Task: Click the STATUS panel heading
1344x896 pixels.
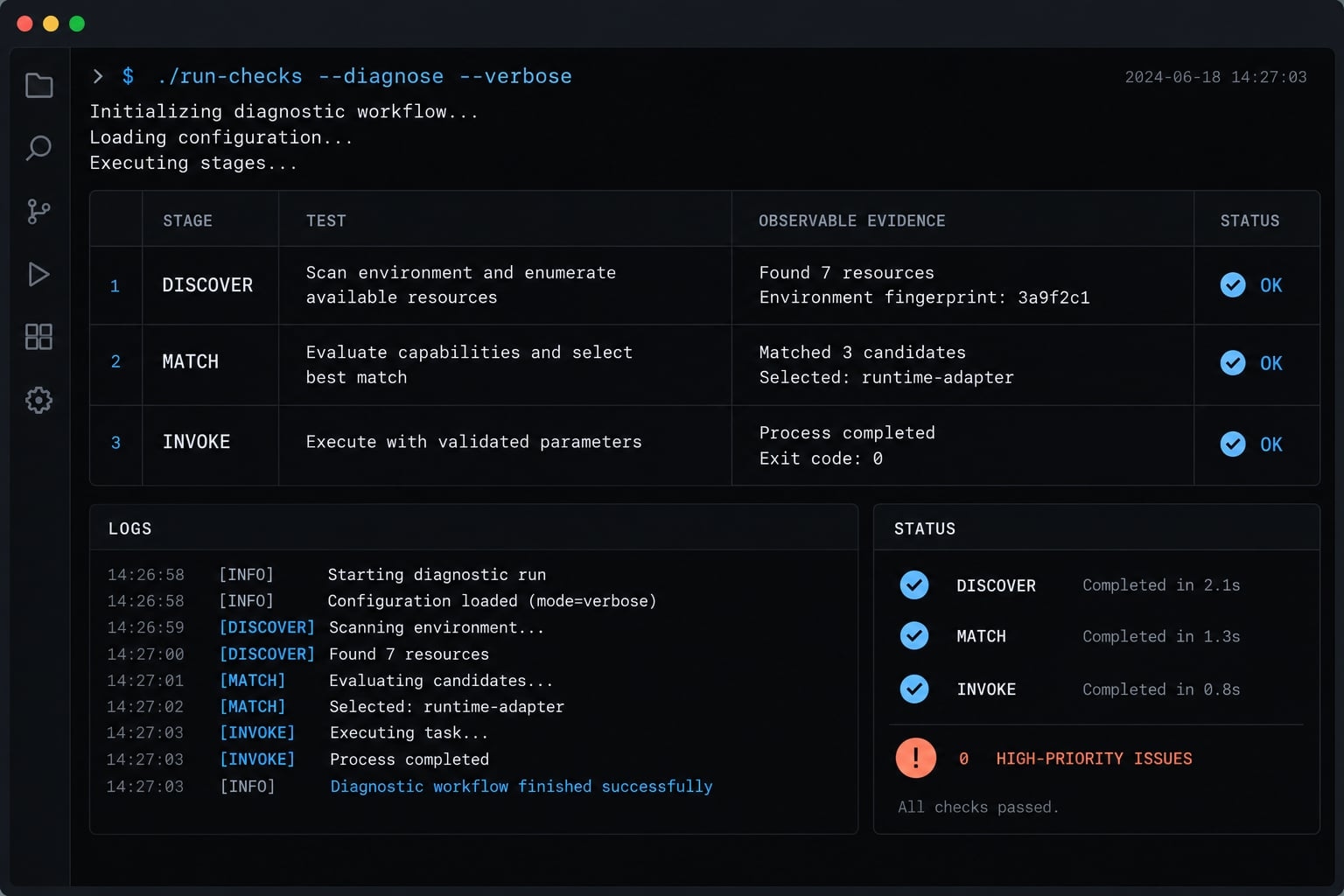Action: click(x=925, y=528)
